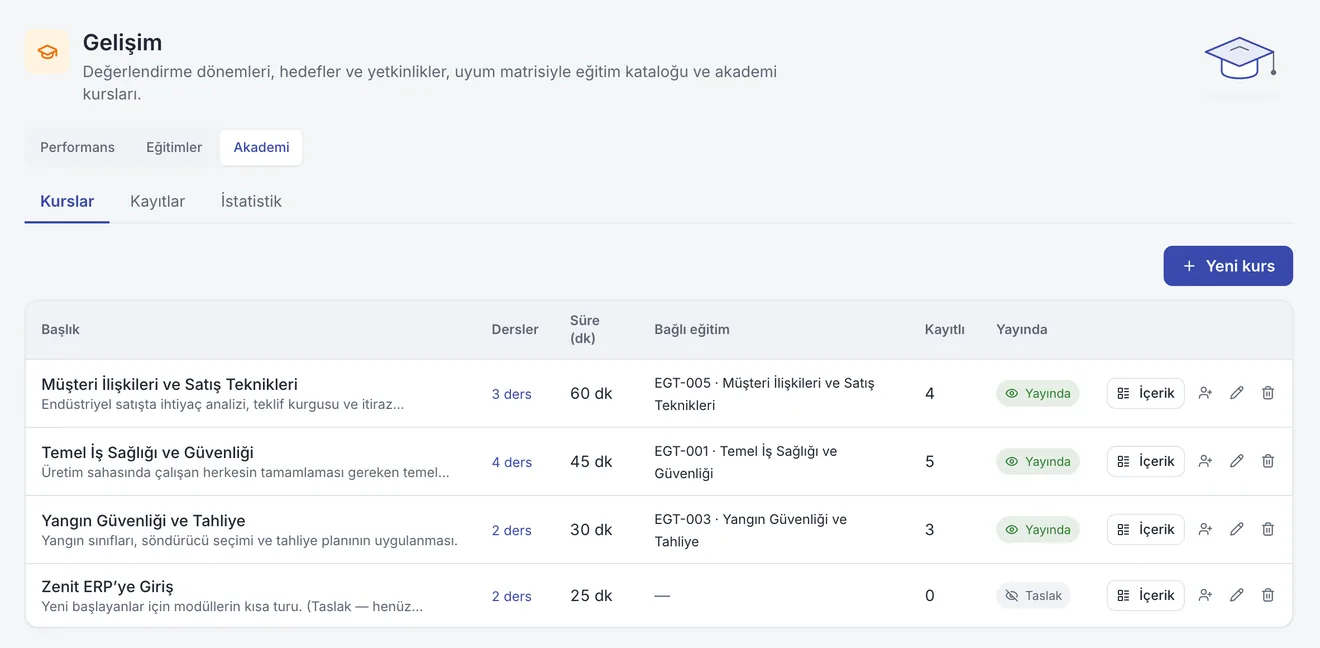Enroll user icon for Temel İş Sağlığı course

click(x=1205, y=461)
